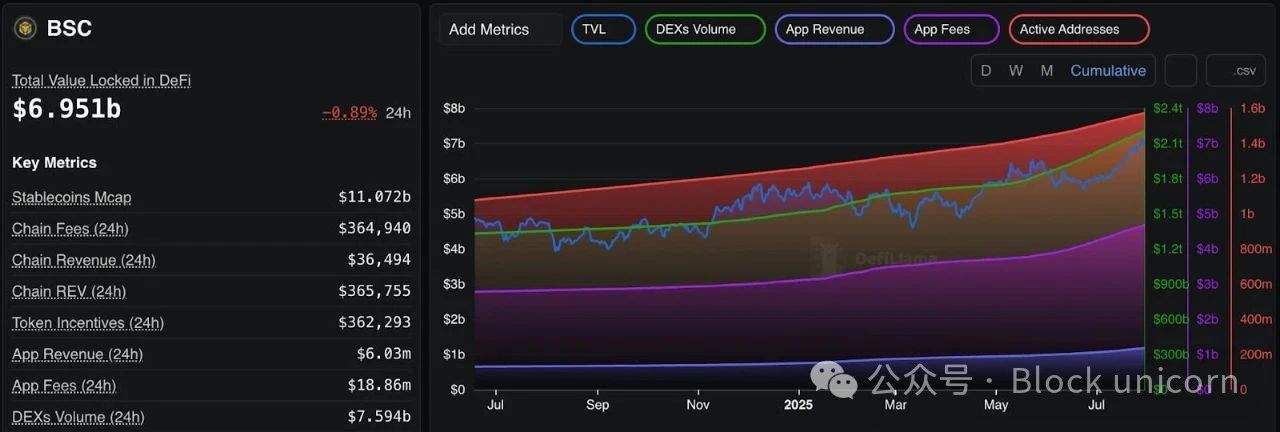Click the $365,755 chain REV value
This screenshot has width=1280, height=432.
tap(374, 291)
